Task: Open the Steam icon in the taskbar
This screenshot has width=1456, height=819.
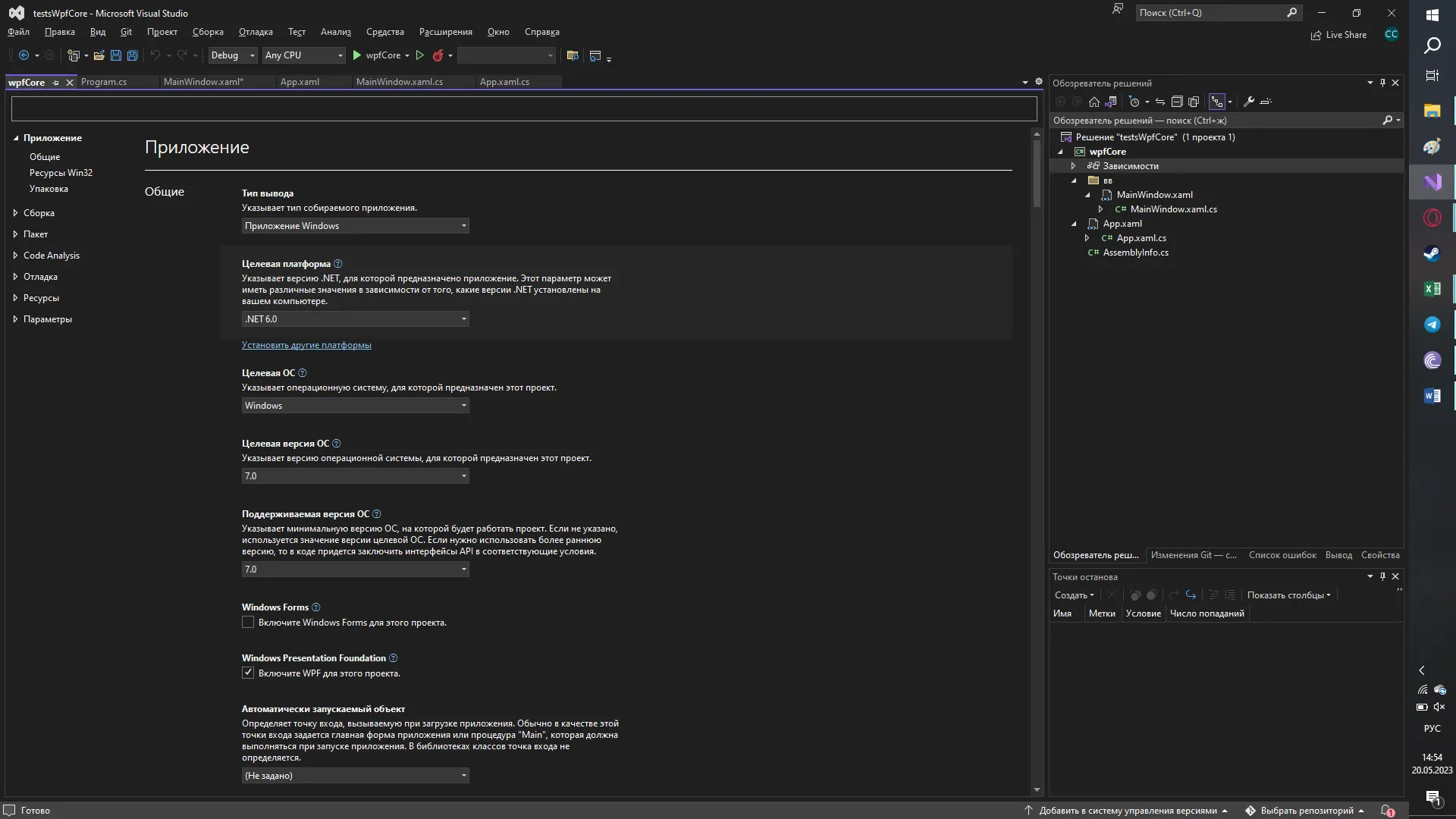Action: coord(1432,253)
